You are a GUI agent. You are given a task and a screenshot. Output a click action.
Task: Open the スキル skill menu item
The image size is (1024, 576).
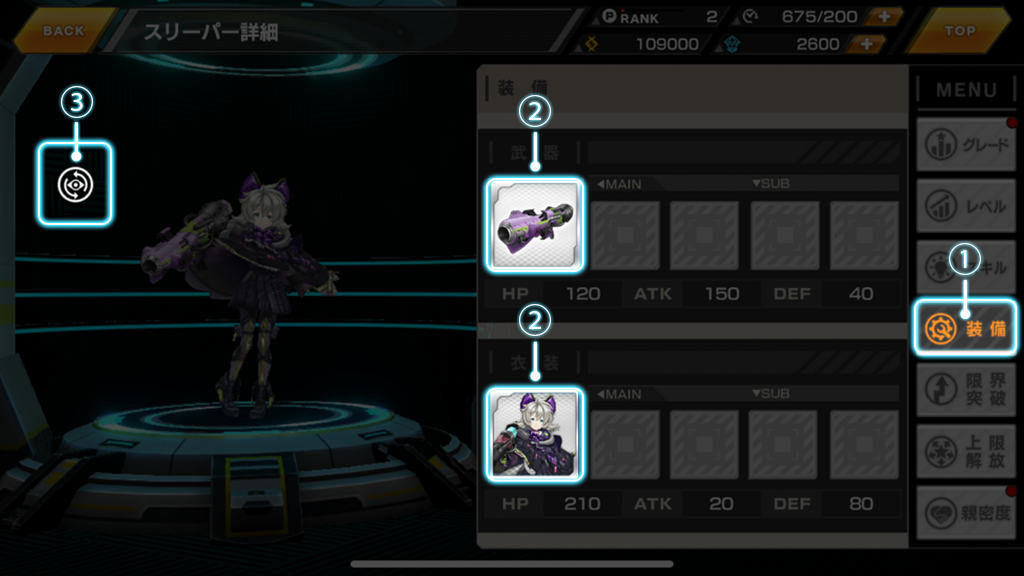[x=965, y=267]
